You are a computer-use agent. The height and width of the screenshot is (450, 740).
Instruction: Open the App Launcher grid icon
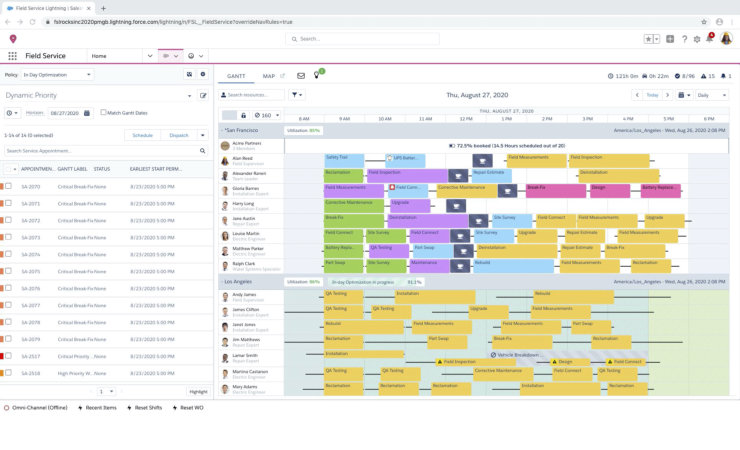pyautogui.click(x=13, y=56)
